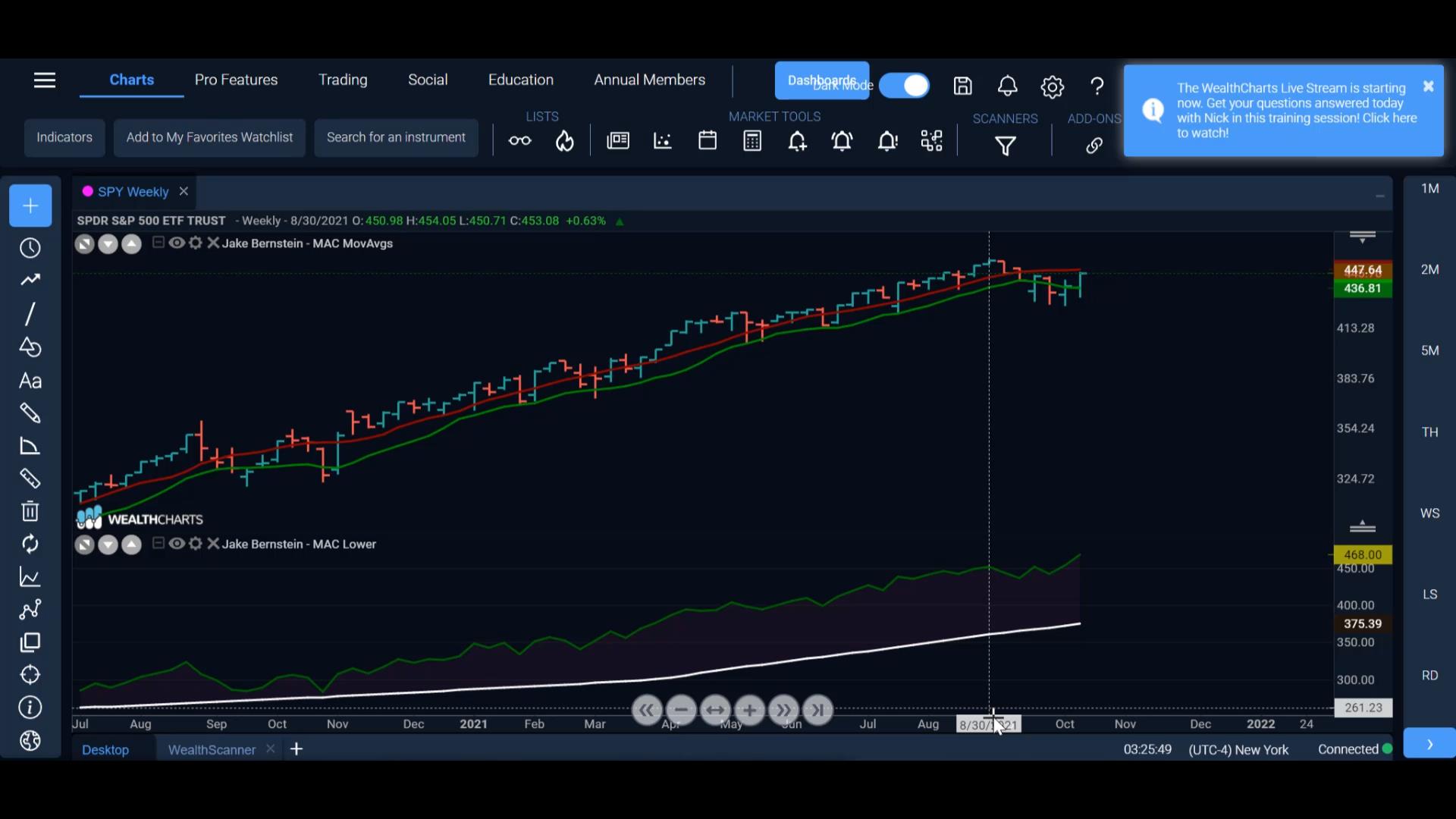The height and width of the screenshot is (819, 1456).
Task: Open the news market tool icon
Action: coord(618,141)
